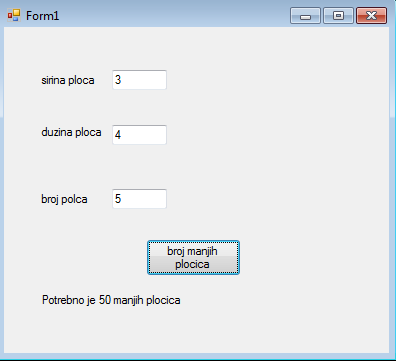This screenshot has height=361, width=396.
Task: Minimize the Form1 window
Action: click(x=305, y=16)
